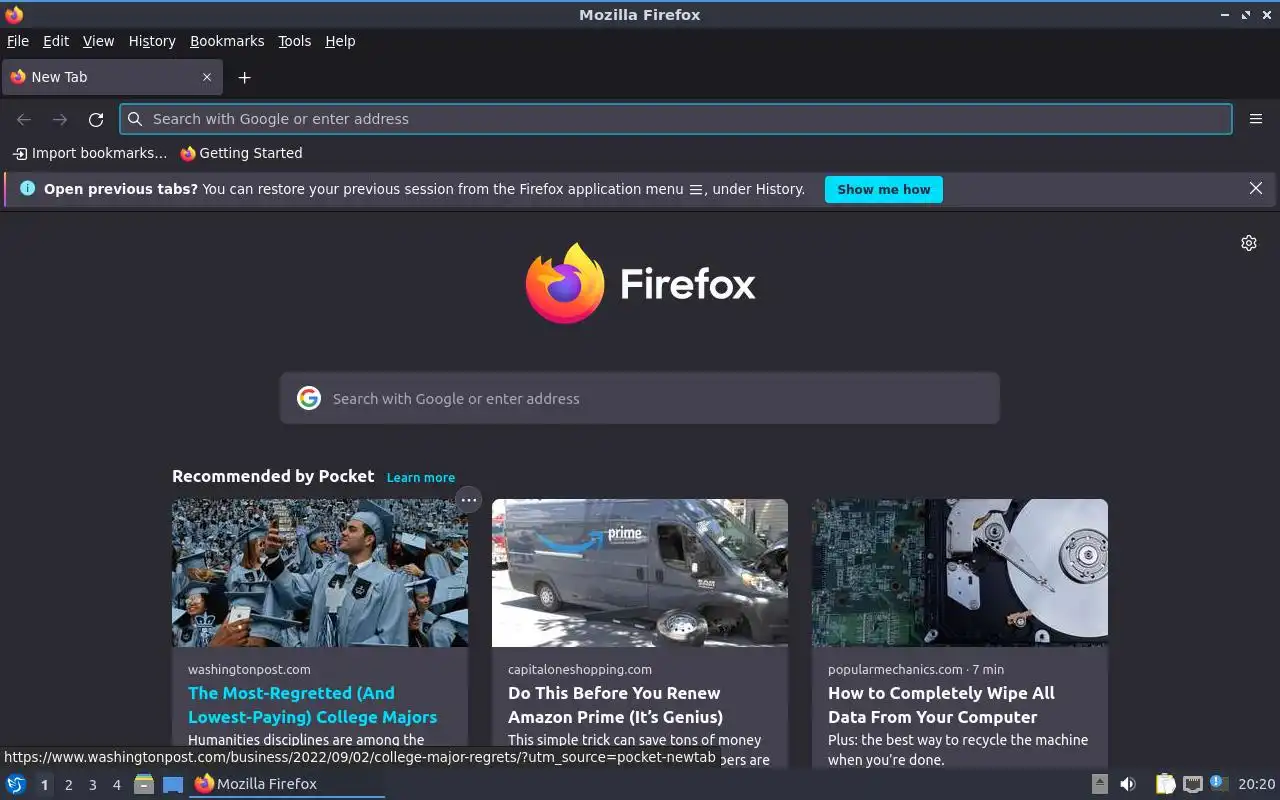Click the 20:20 taskbar clock
The width and height of the screenshot is (1280, 800).
point(1257,784)
